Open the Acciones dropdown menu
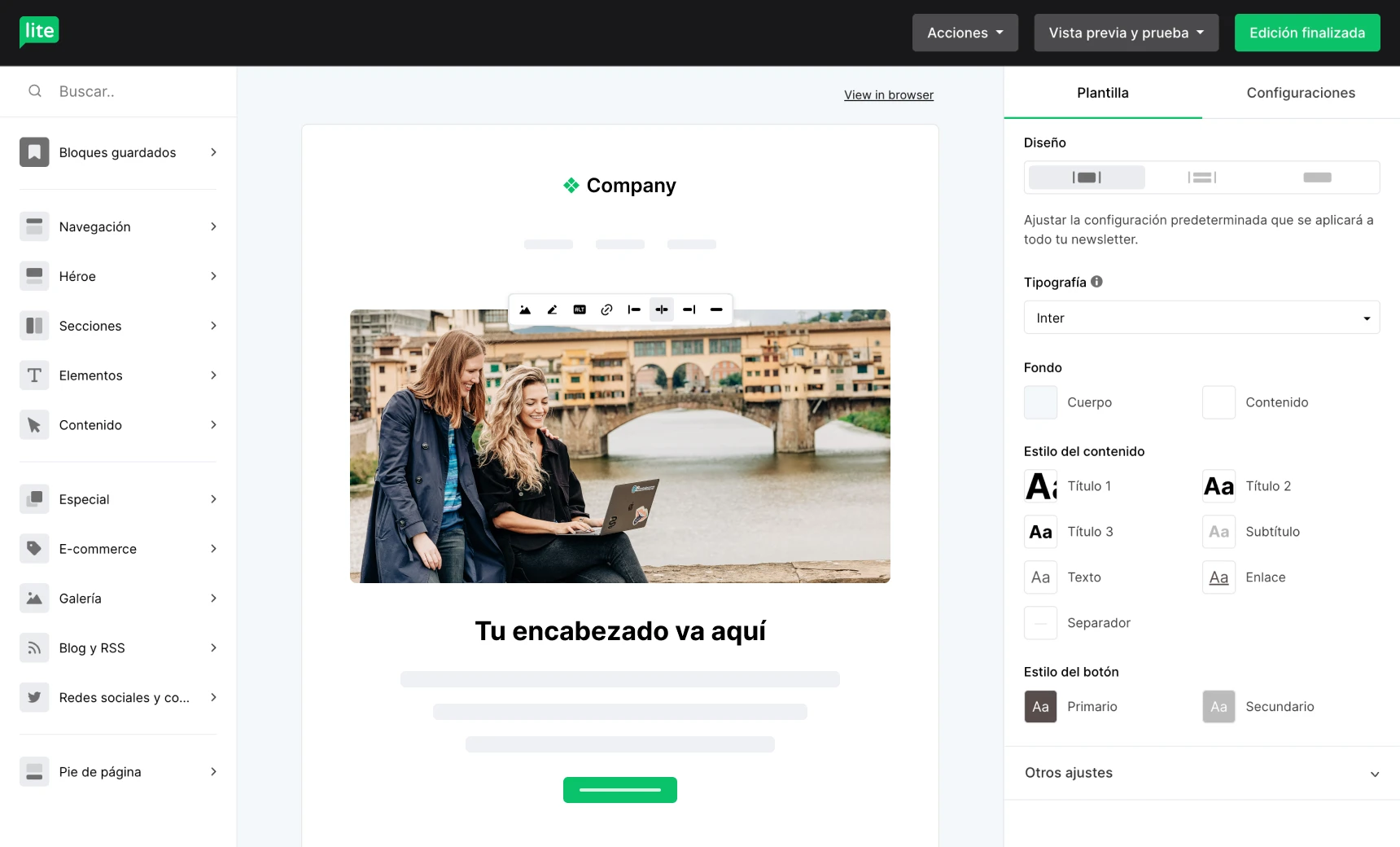This screenshot has height=847, width=1400. [x=965, y=33]
